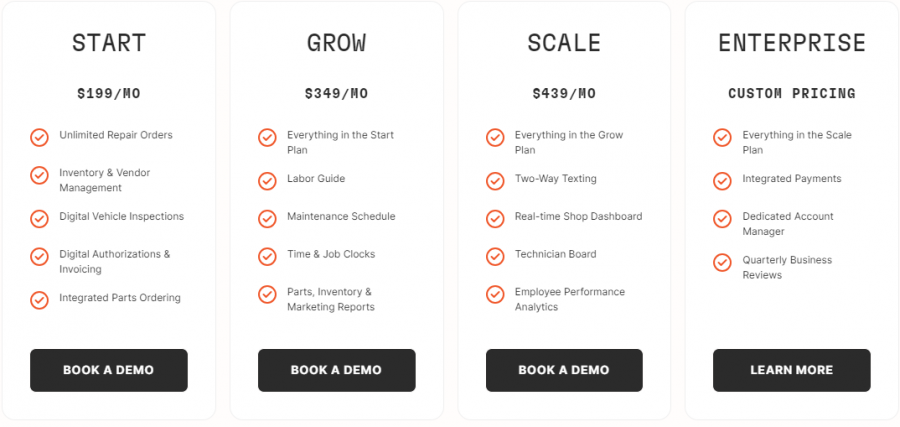Click checkmark icon beside Technician Board
The height and width of the screenshot is (427, 900).
(495, 256)
